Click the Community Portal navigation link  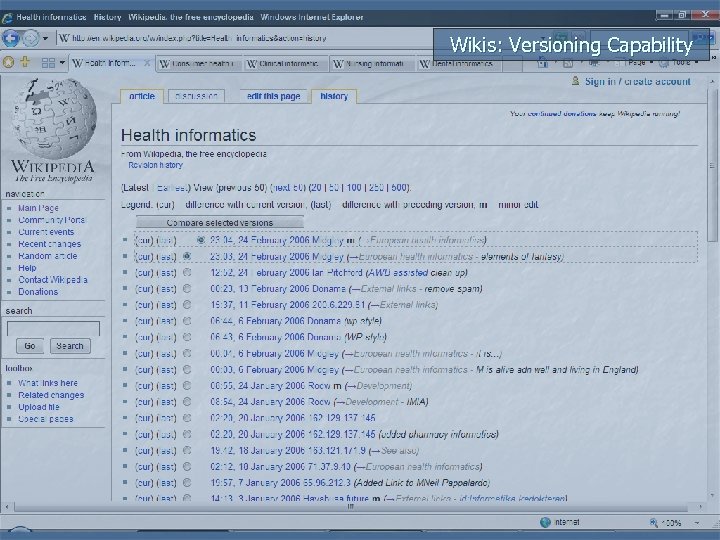[51, 220]
